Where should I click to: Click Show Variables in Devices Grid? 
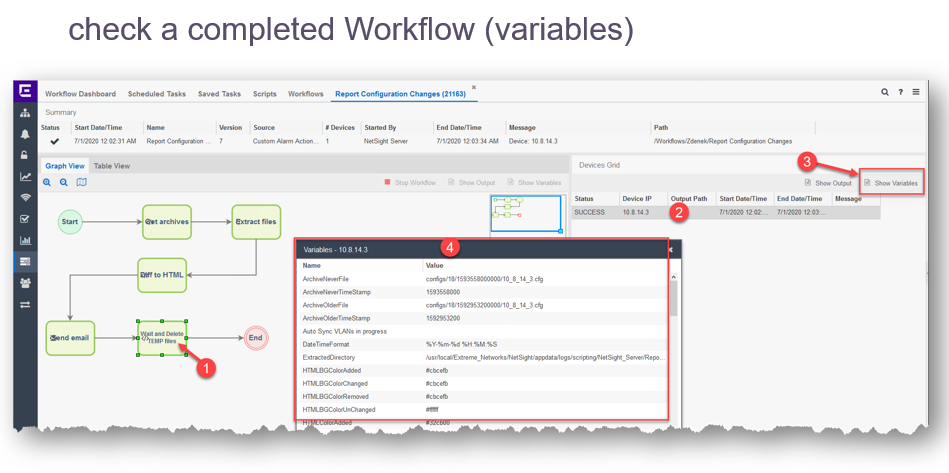(890, 183)
